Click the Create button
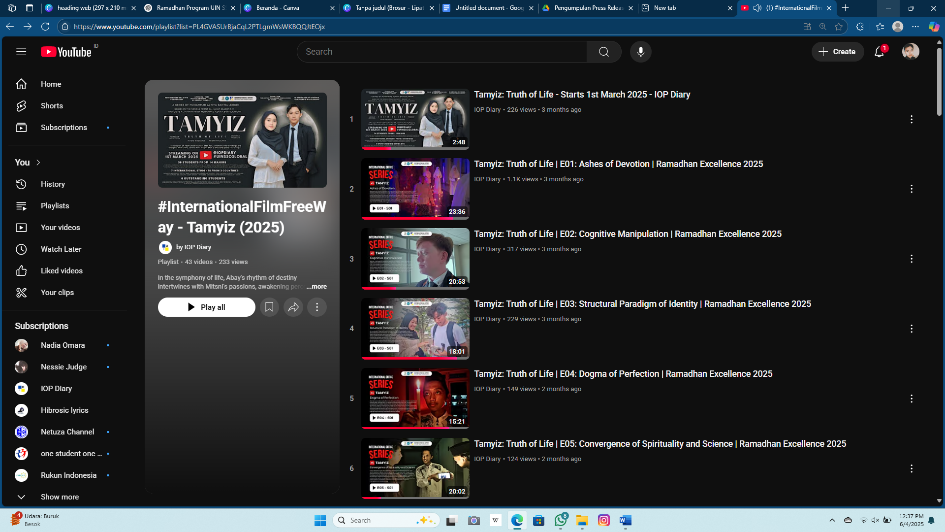Image resolution: width=945 pixels, height=532 pixels. pos(838,52)
